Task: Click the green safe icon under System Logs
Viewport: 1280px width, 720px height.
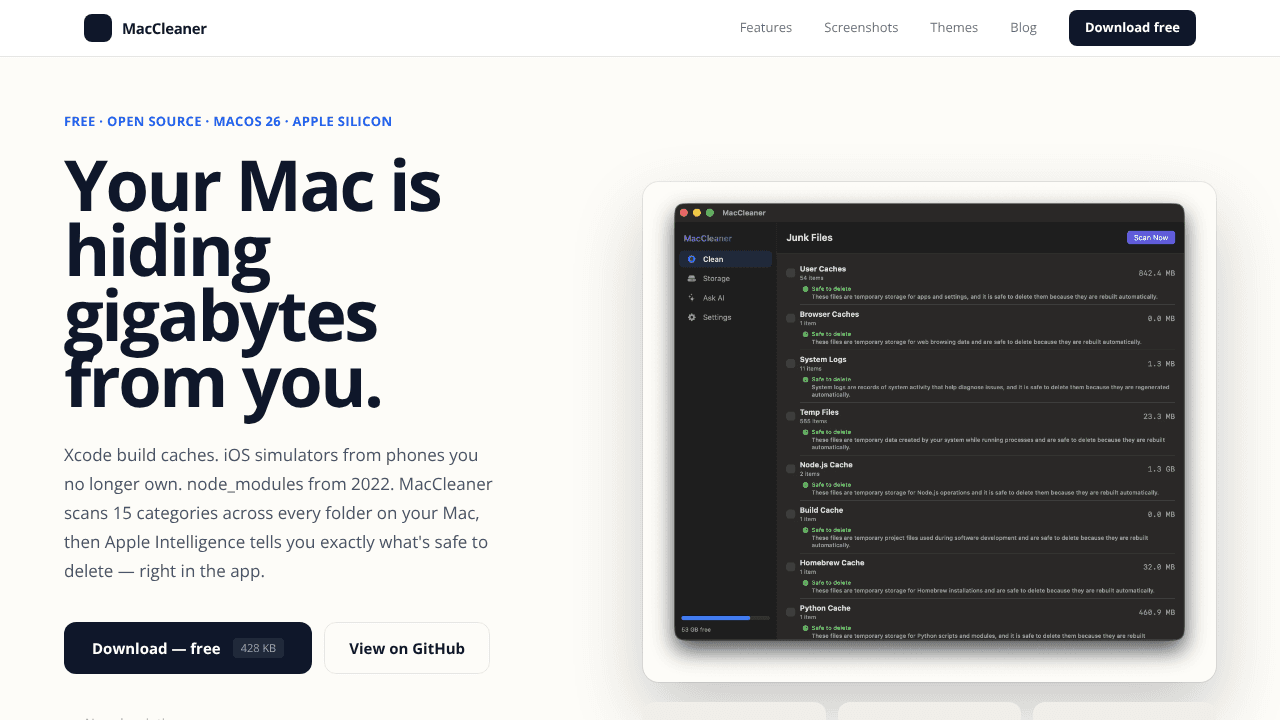Action: pos(805,379)
